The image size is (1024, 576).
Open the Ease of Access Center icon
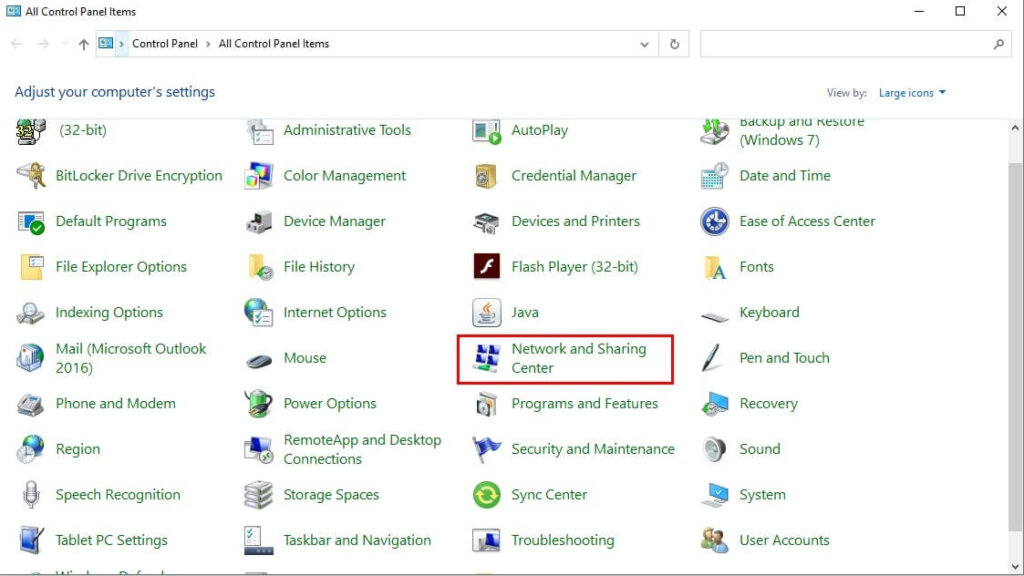(x=714, y=221)
